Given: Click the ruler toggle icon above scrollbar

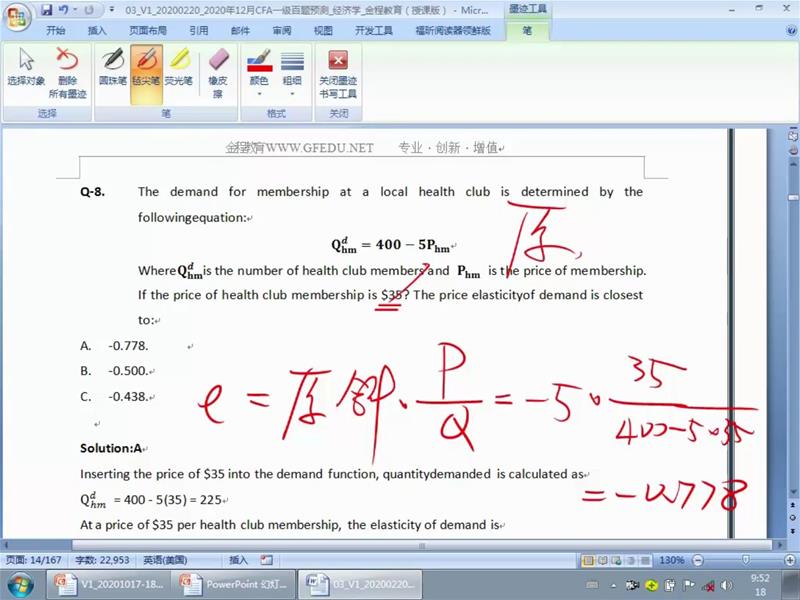Looking at the screenshot, I should coord(793,136).
